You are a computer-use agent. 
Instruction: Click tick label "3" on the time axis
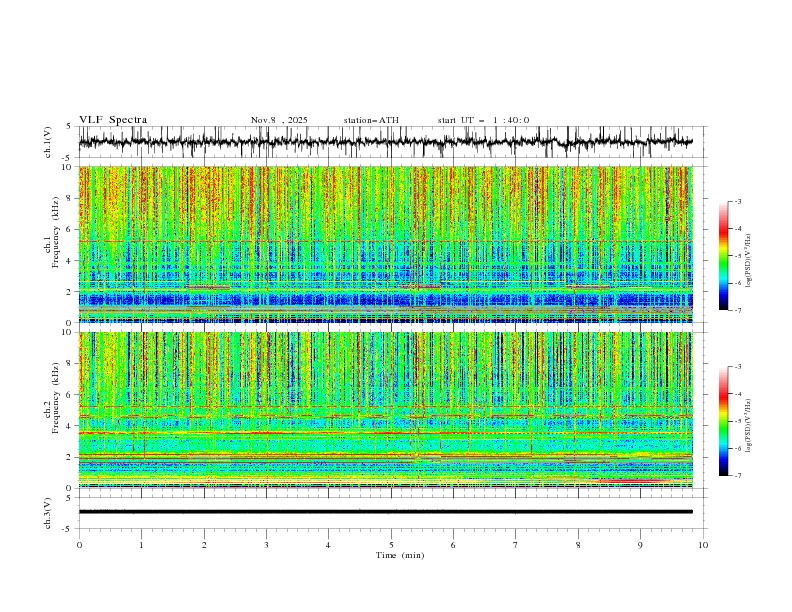point(266,545)
